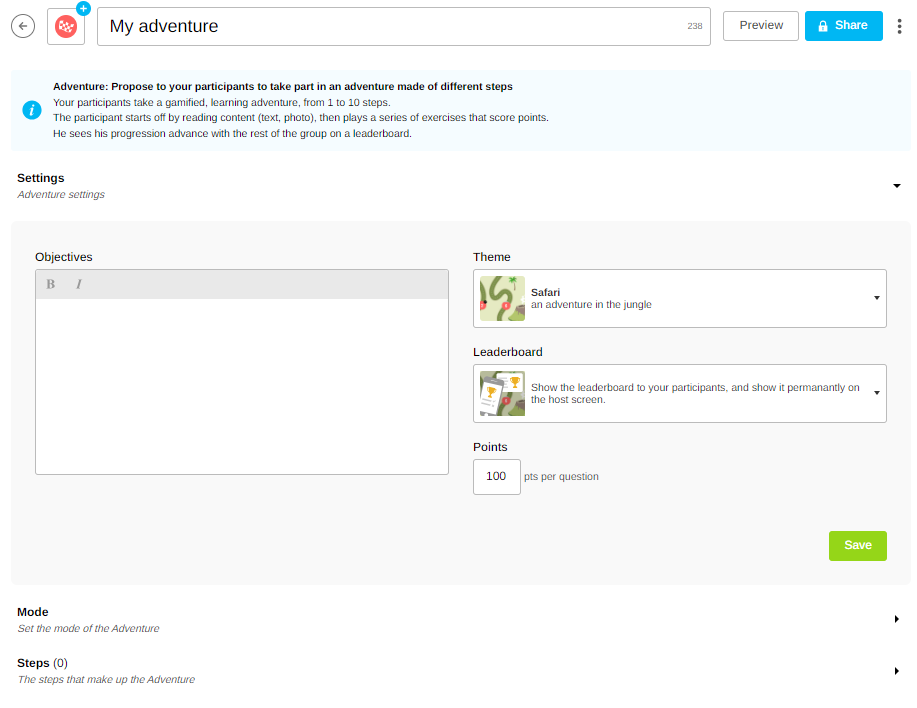Click the points per question field
917x708 pixels.
click(x=496, y=477)
